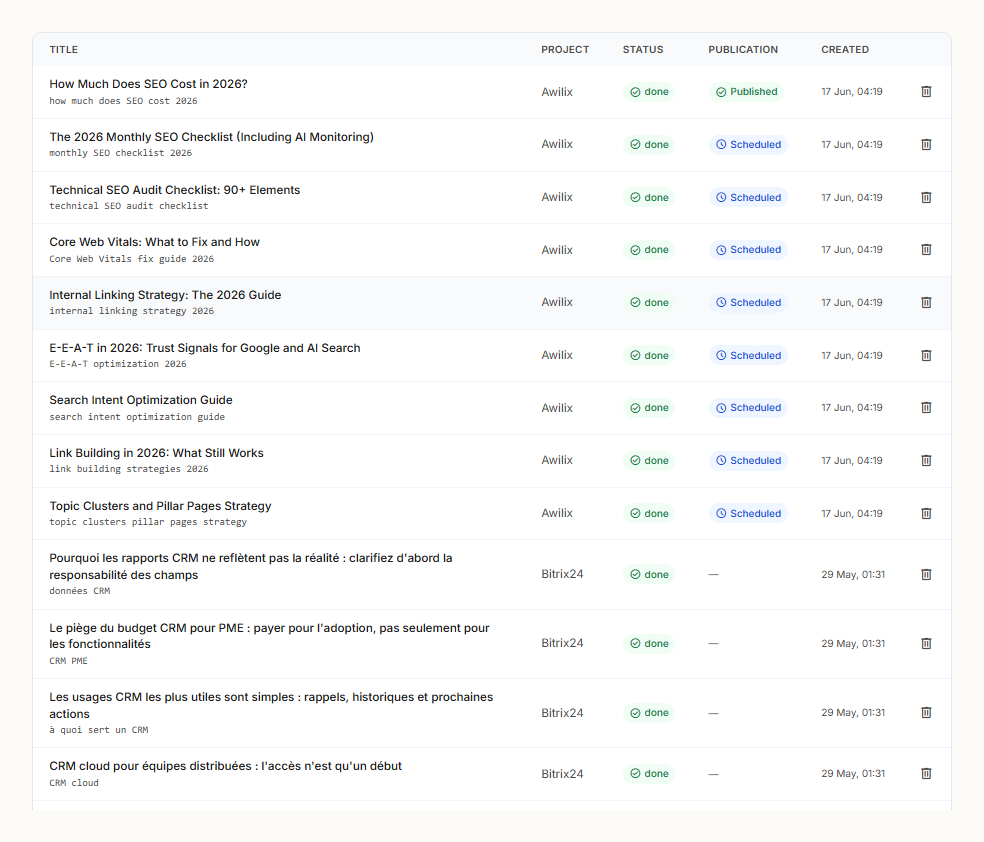Click created date of Les usages CRM row
The height and width of the screenshot is (842, 984).
point(853,713)
